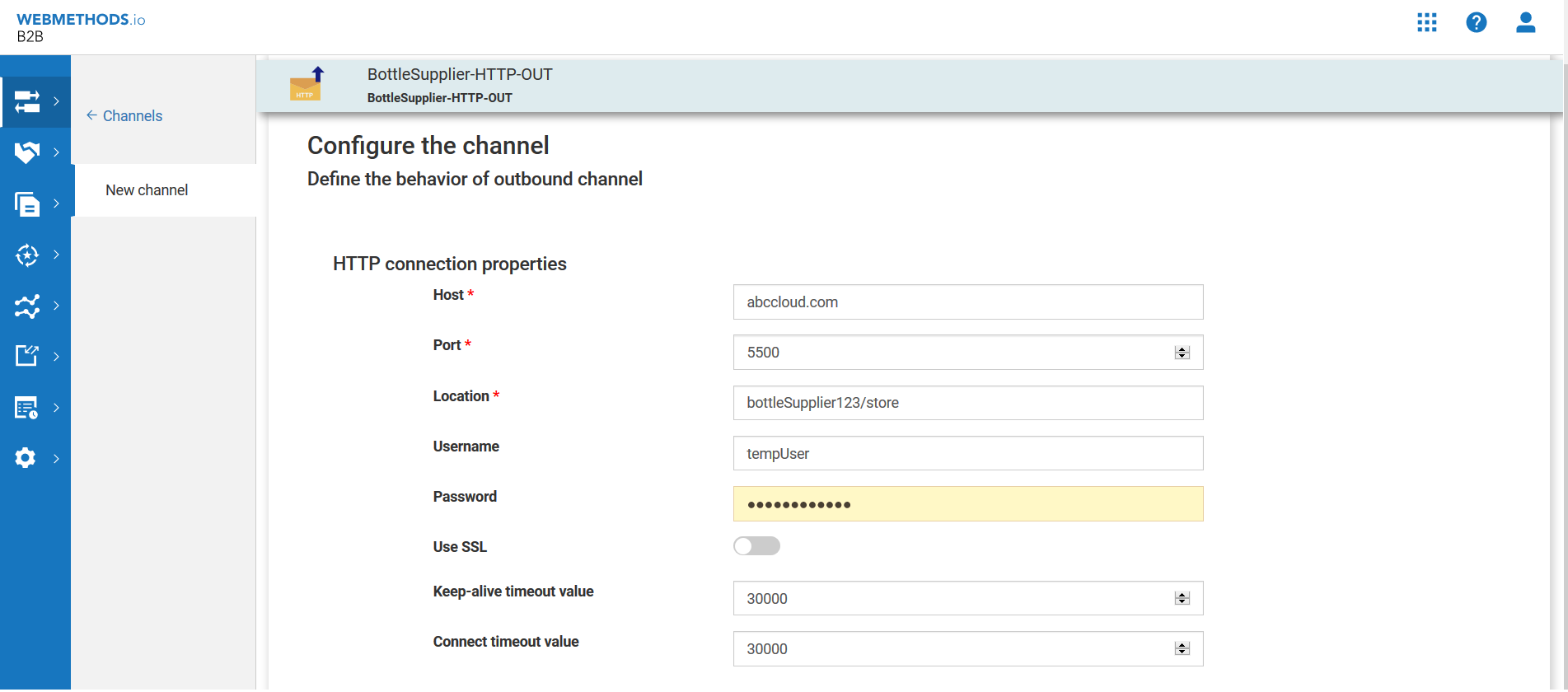Open the trend chart monitoring sidebar icon

click(x=27, y=306)
